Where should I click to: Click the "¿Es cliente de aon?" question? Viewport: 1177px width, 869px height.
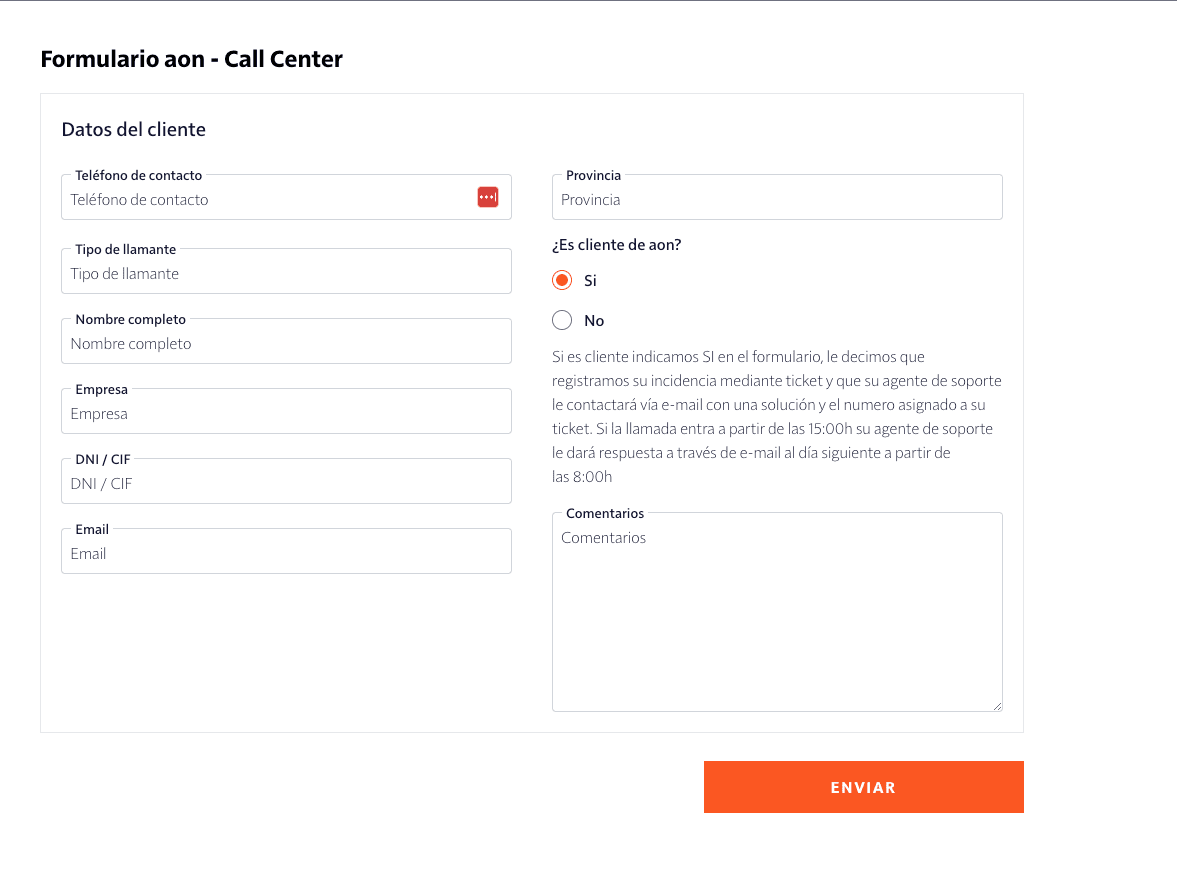(x=616, y=244)
